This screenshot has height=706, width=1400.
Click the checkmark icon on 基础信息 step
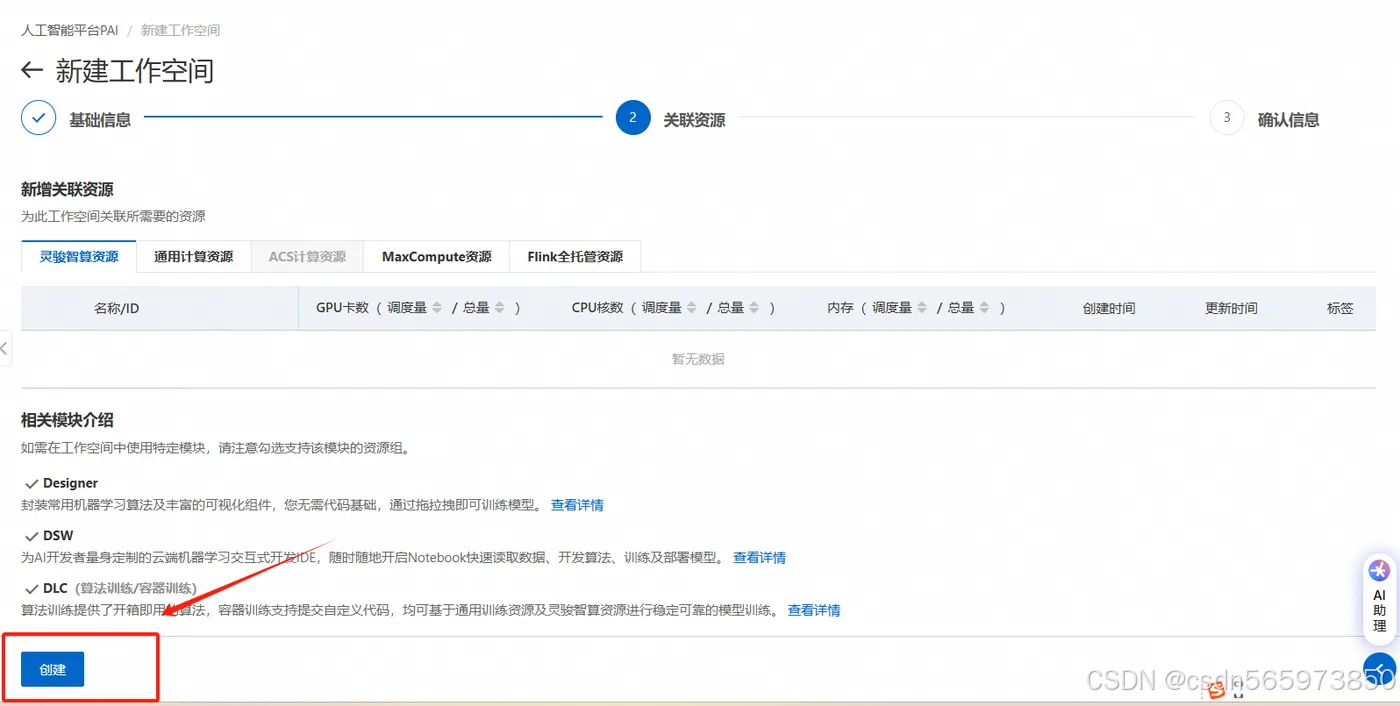coord(37,117)
